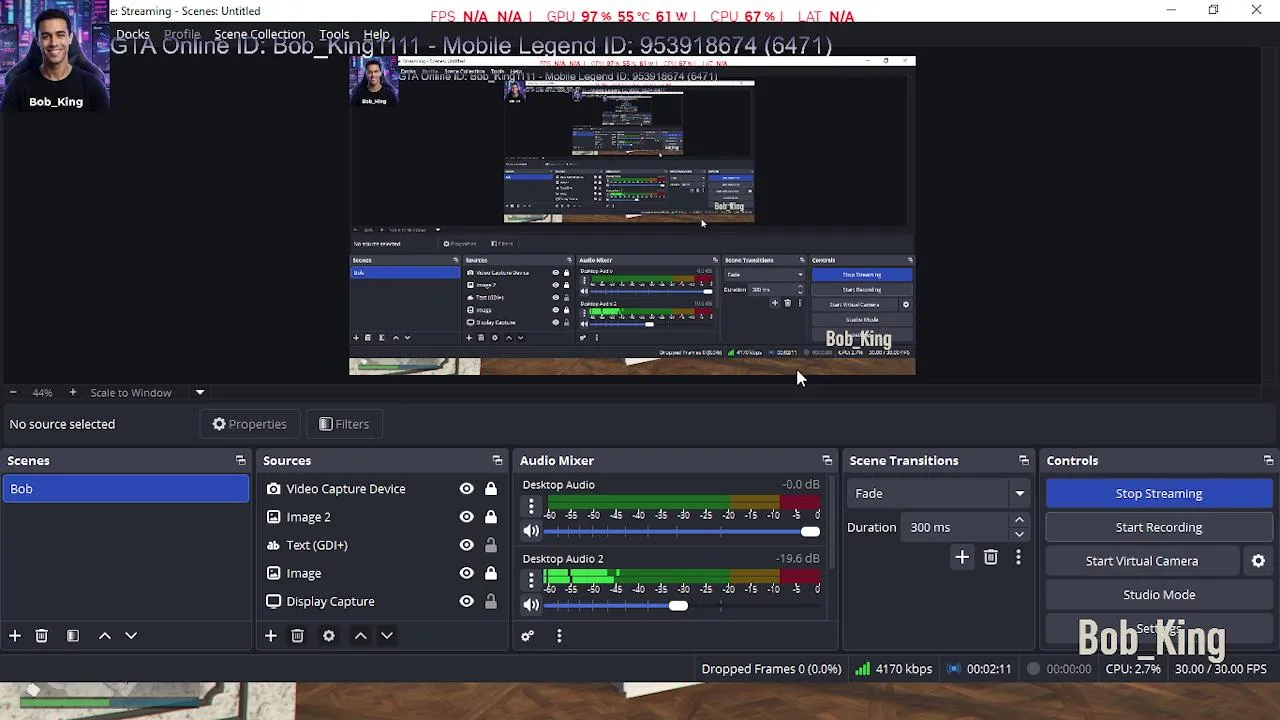The image size is (1280, 720).
Task: Open Desktop Audio 2 options three-dot menu
Action: point(531,581)
